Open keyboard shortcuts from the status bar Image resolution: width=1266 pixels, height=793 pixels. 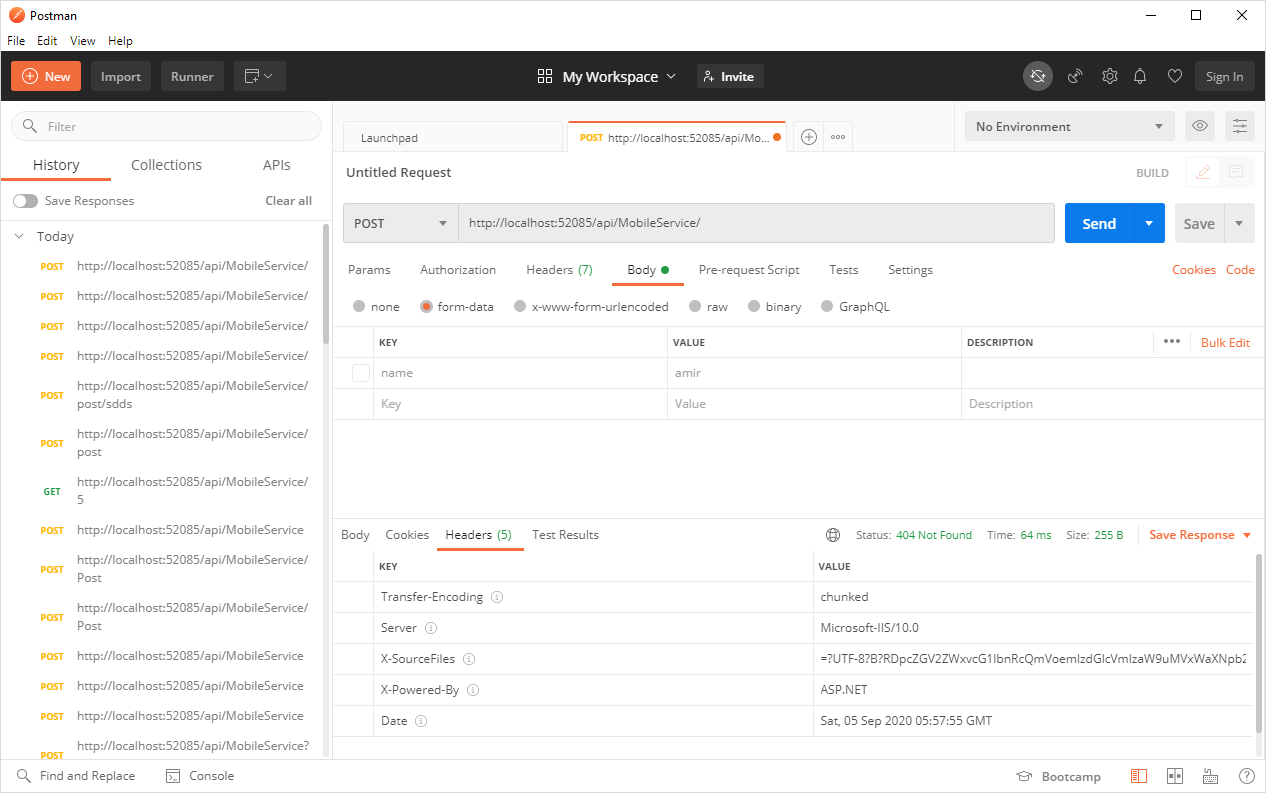[x=1210, y=775]
